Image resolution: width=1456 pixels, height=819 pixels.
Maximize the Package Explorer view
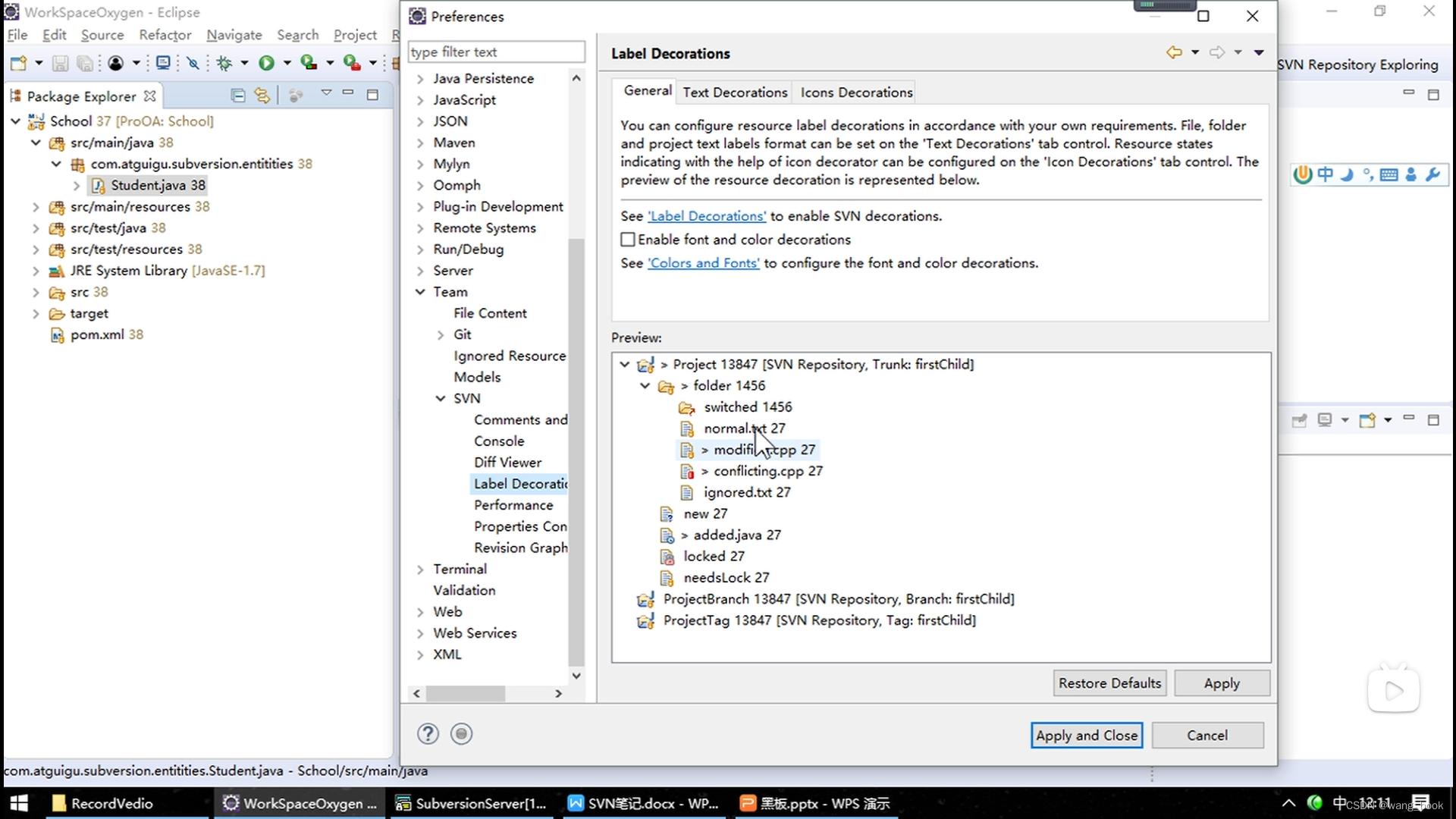point(372,95)
